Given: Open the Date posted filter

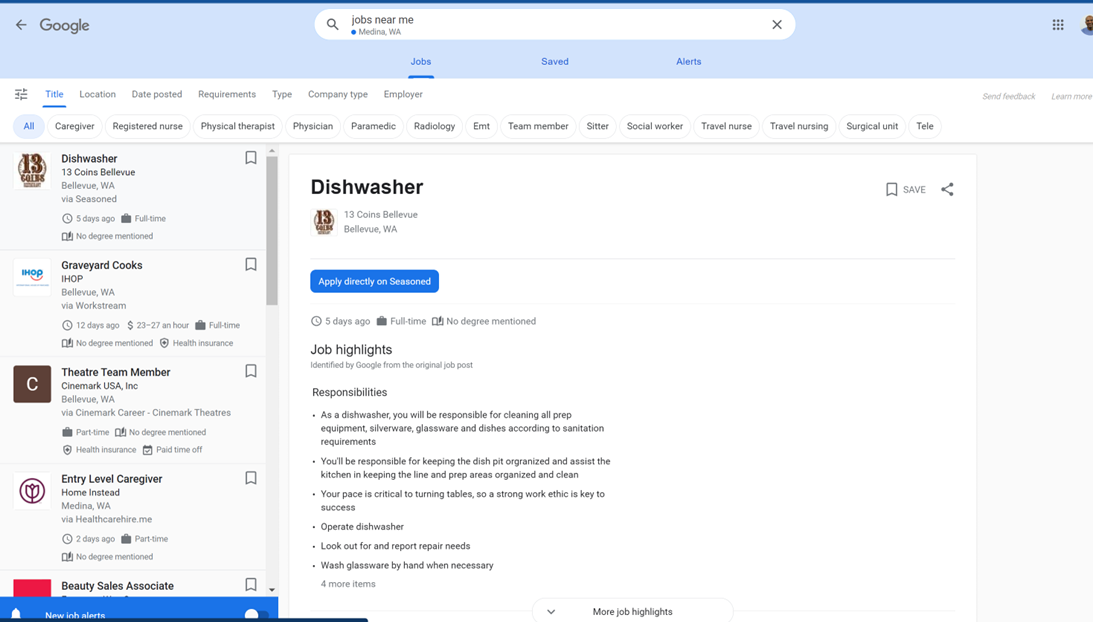Looking at the screenshot, I should (x=157, y=94).
